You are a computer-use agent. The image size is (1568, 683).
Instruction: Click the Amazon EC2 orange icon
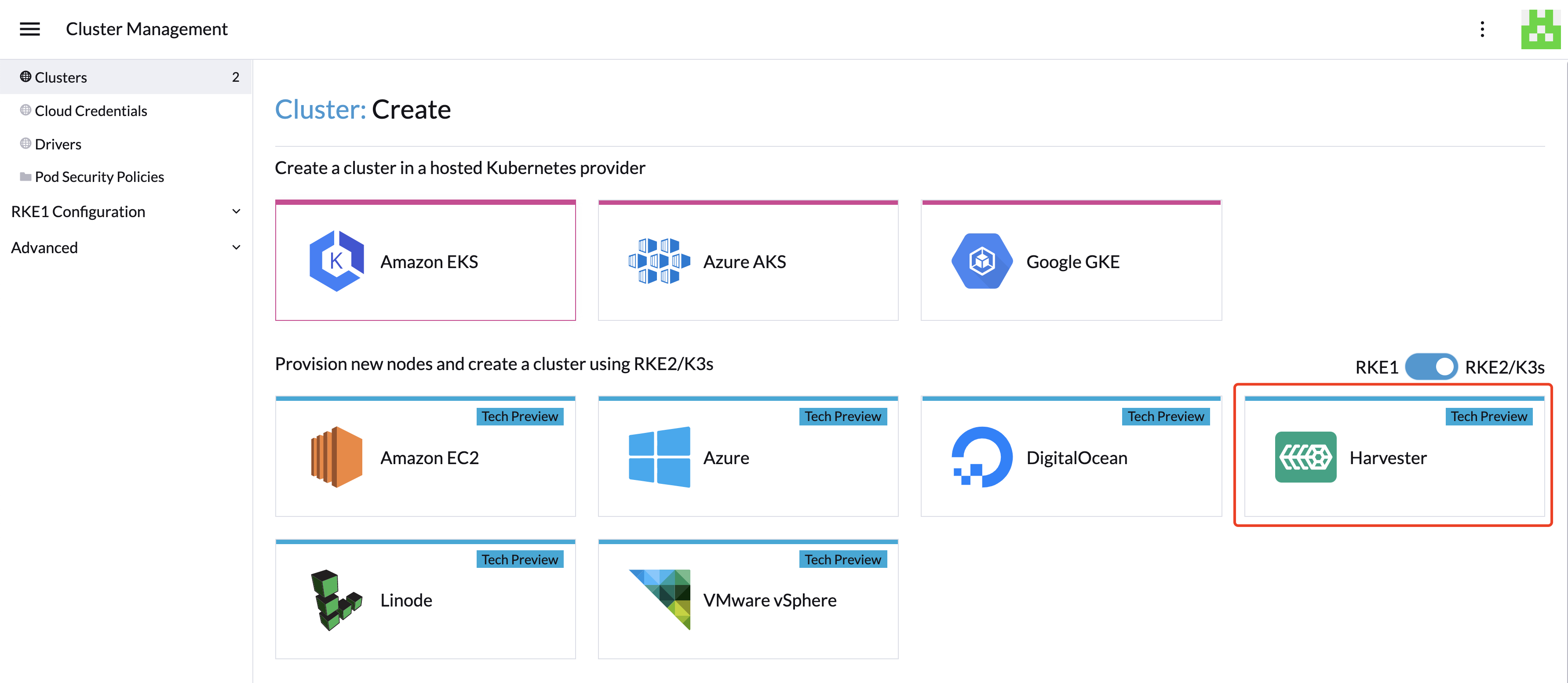(337, 457)
